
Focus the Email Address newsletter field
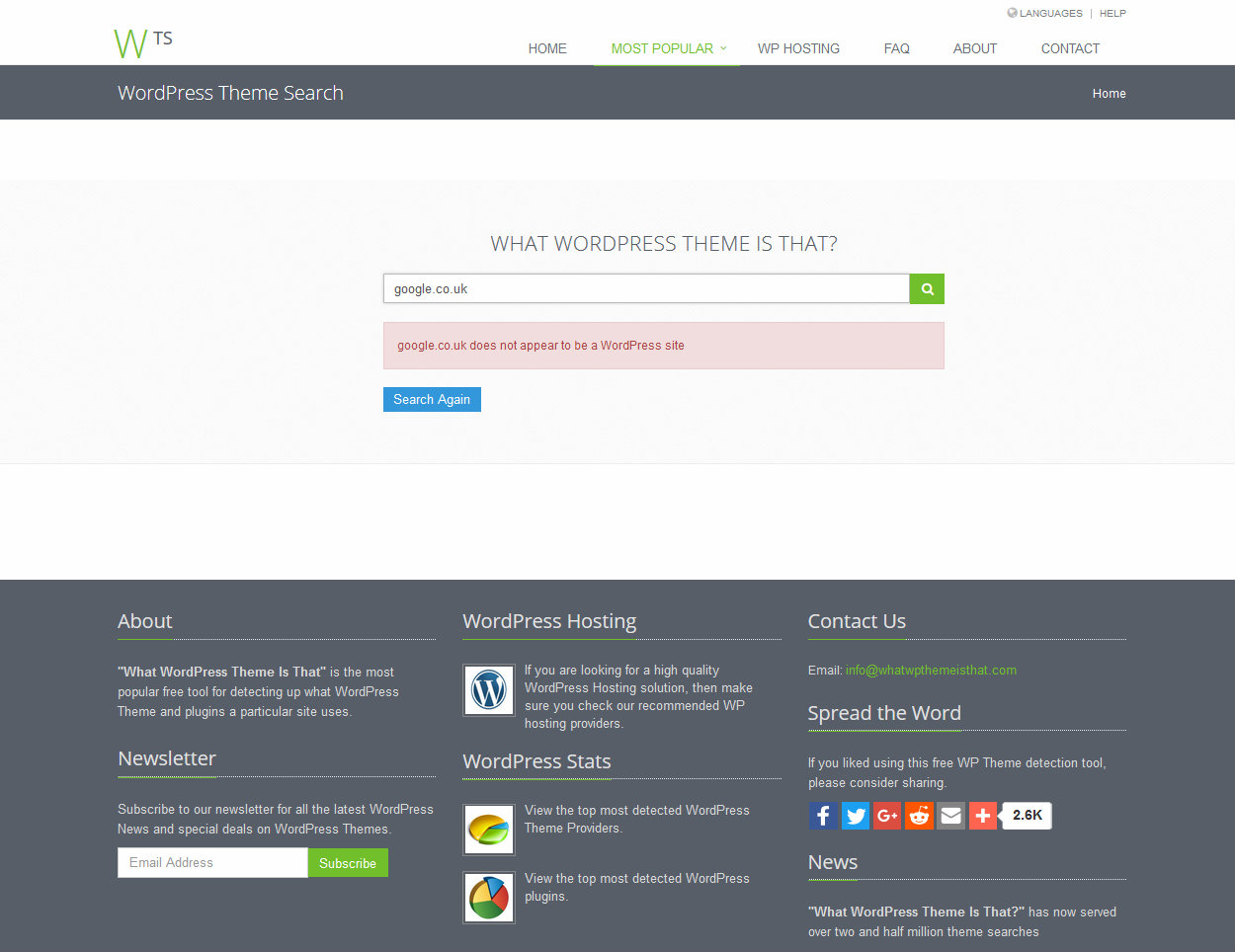[212, 863]
